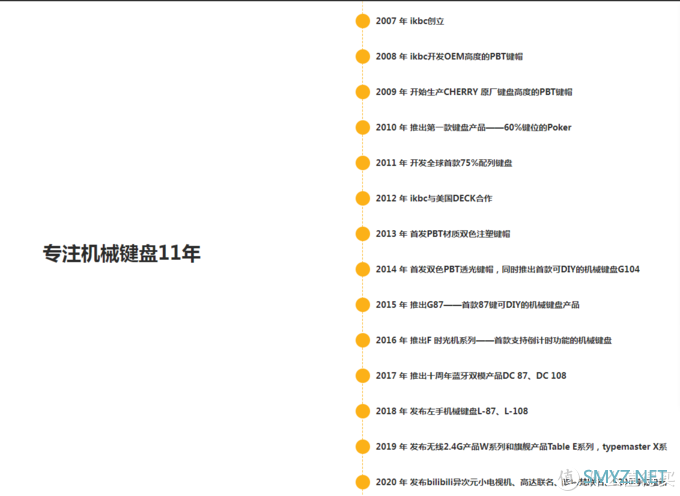Screen dimensions: 680x496
Task: Select the 2011 75% layout keyboard text
Action: coord(444,163)
